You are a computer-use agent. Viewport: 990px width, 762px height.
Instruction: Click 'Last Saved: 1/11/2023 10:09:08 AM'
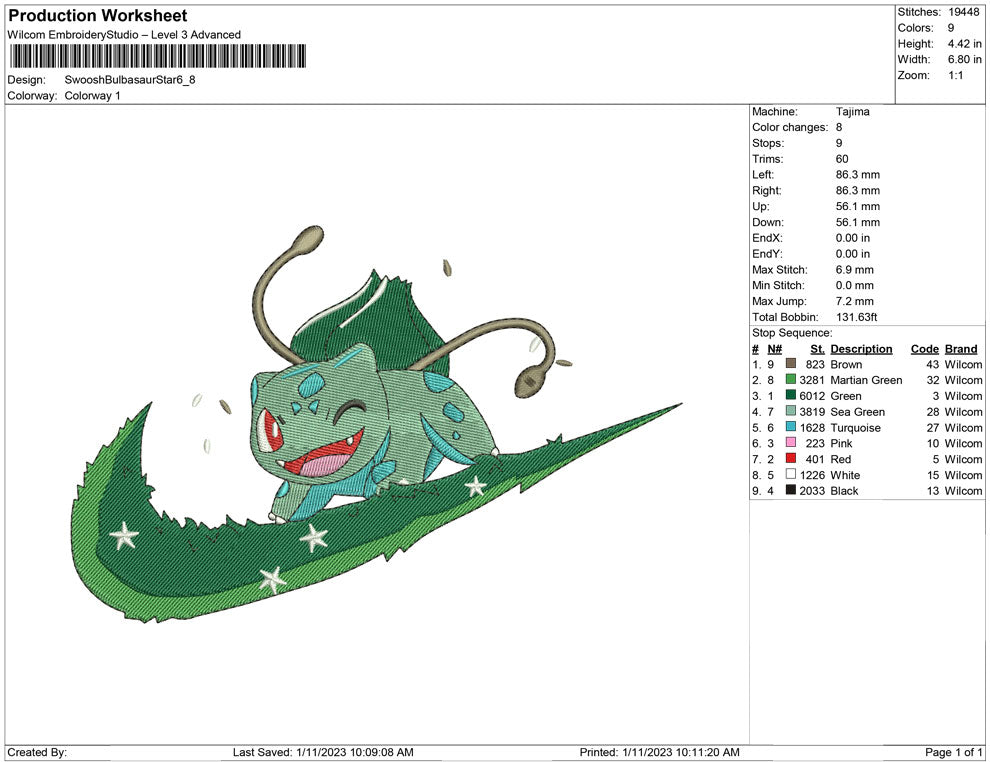click(x=323, y=752)
